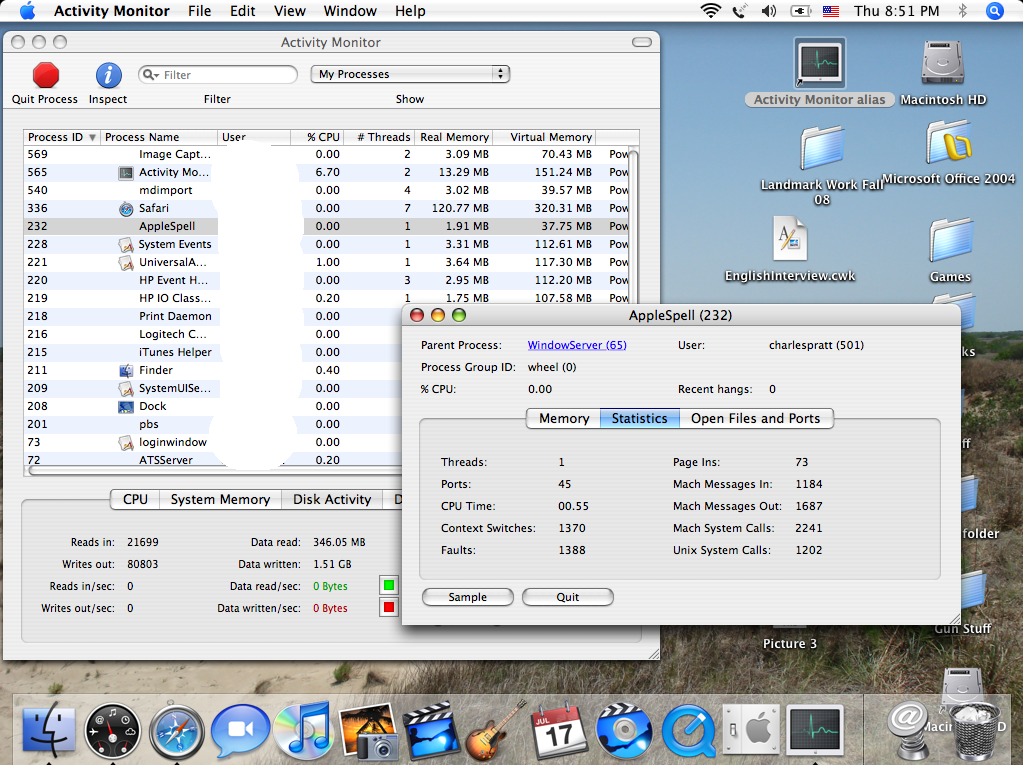The width and height of the screenshot is (1023, 765).
Task: Click the Spotlight magnifier in menu bar
Action: tap(994, 11)
